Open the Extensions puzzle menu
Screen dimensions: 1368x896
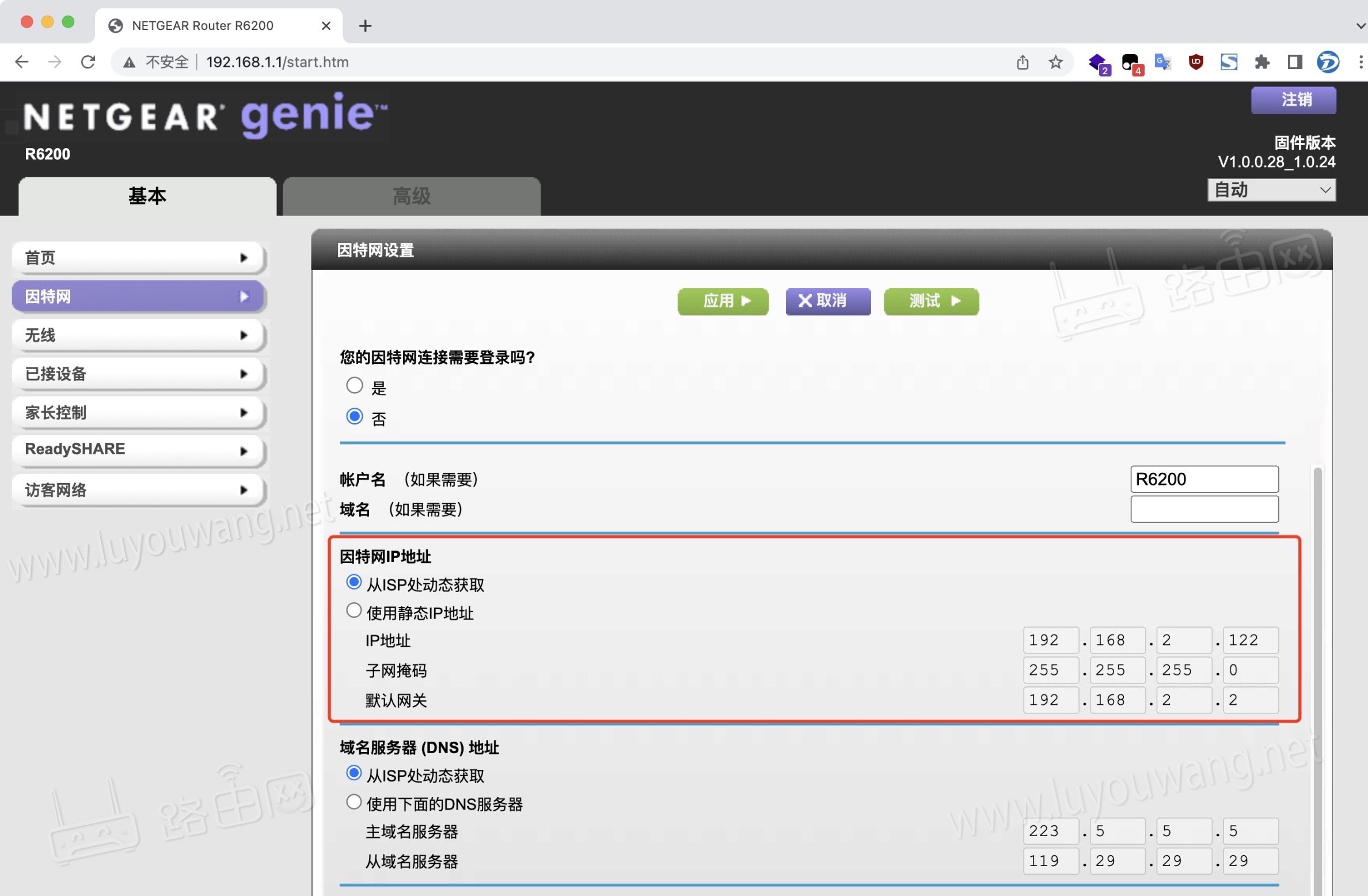1262,62
